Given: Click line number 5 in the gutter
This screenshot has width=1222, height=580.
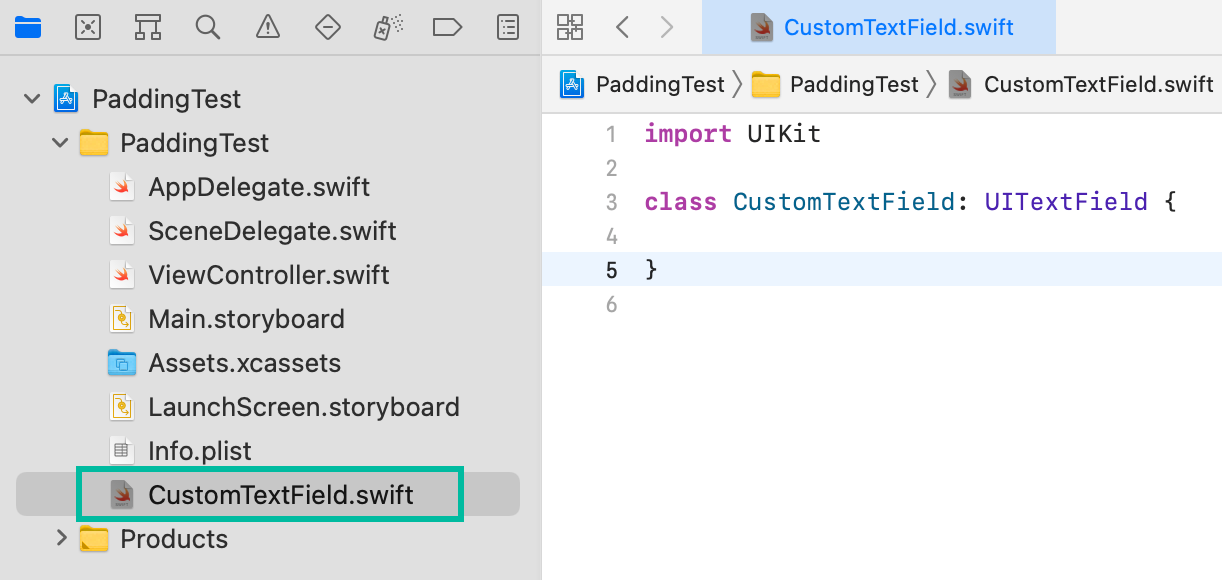Looking at the screenshot, I should (611, 270).
